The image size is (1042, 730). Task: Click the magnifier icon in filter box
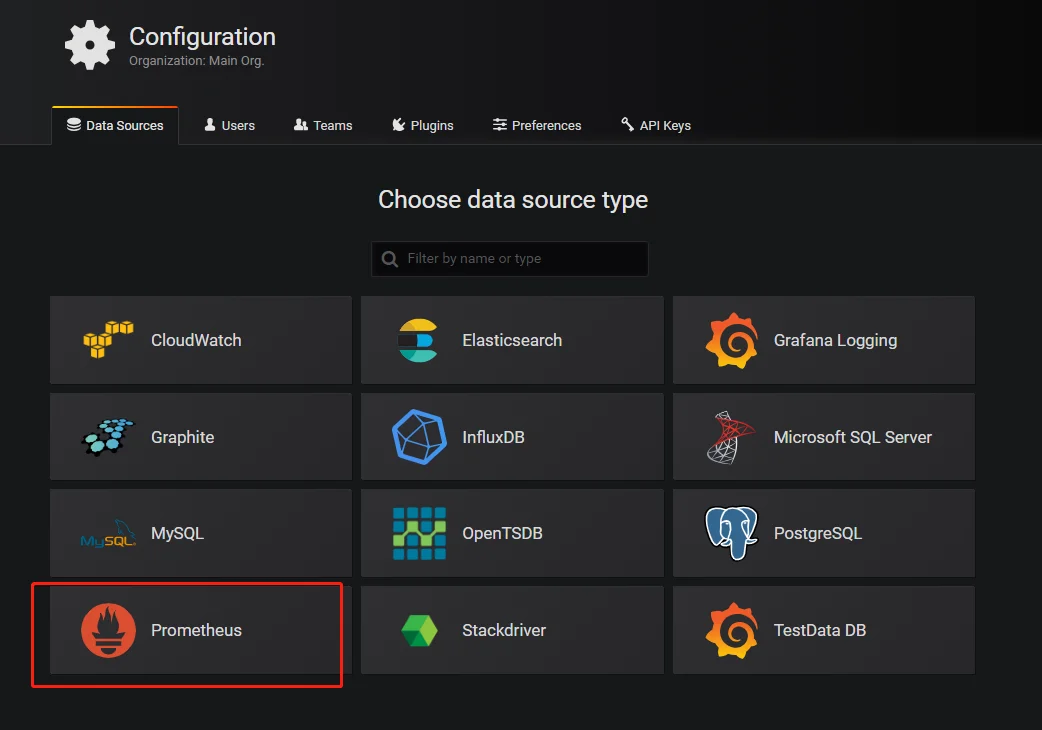pos(390,258)
